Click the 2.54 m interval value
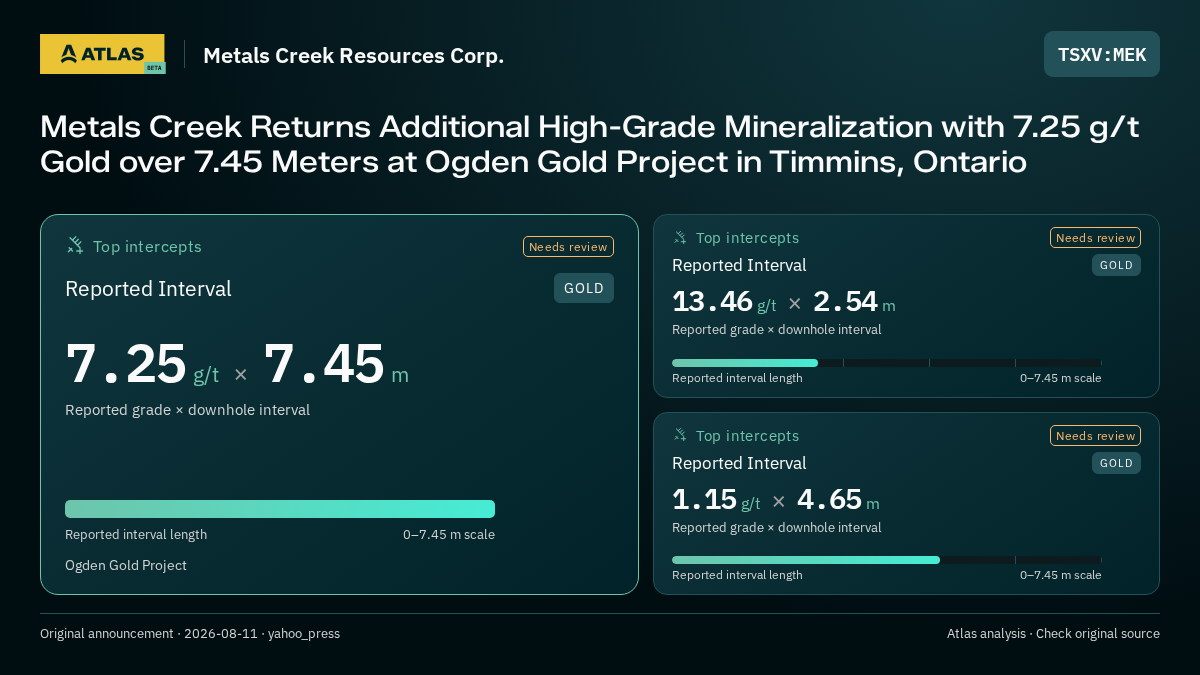Viewport: 1200px width, 675px height. pyautogui.click(x=854, y=302)
